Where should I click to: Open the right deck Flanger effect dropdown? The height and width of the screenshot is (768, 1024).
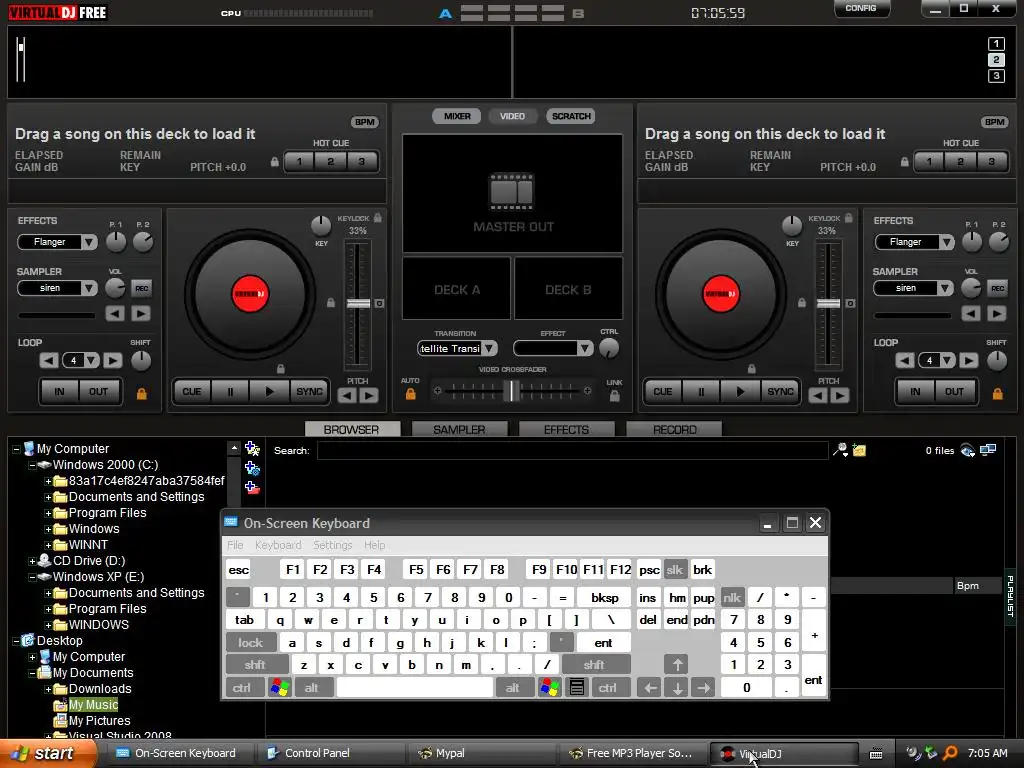pos(946,242)
